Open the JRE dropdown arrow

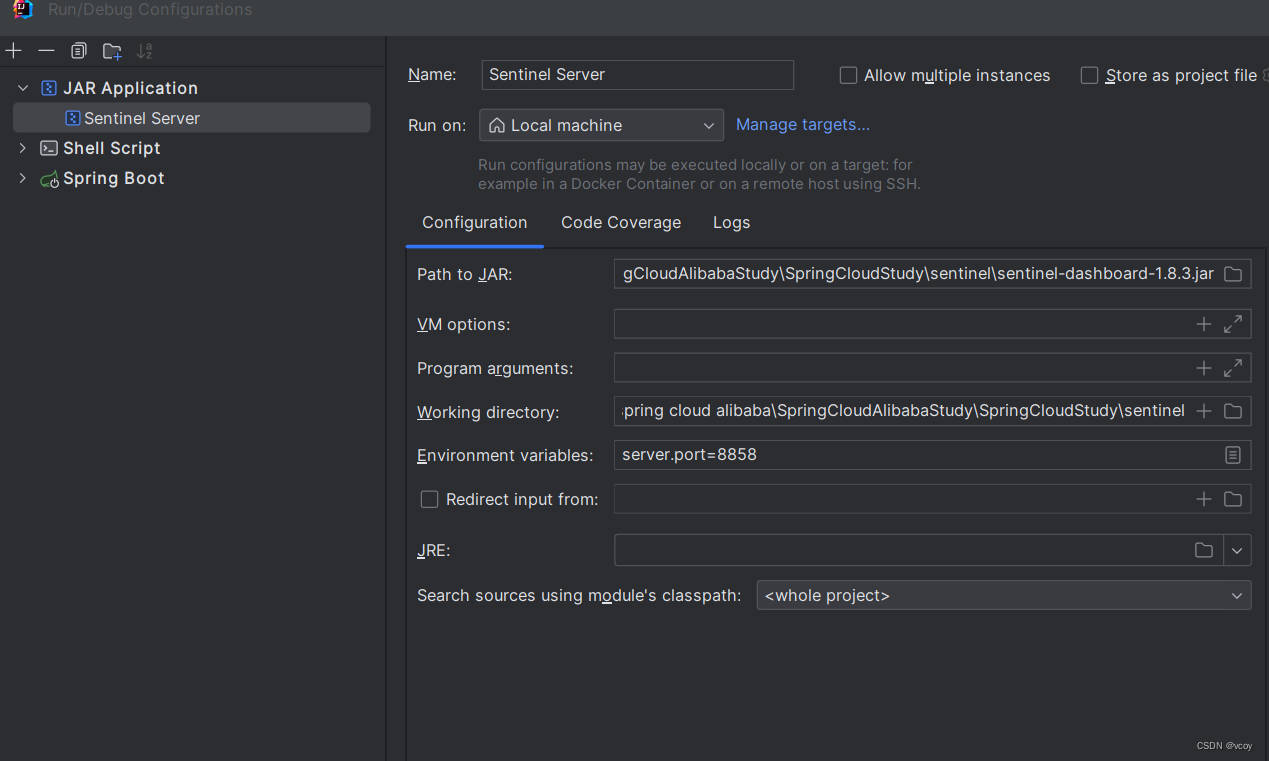(x=1237, y=550)
